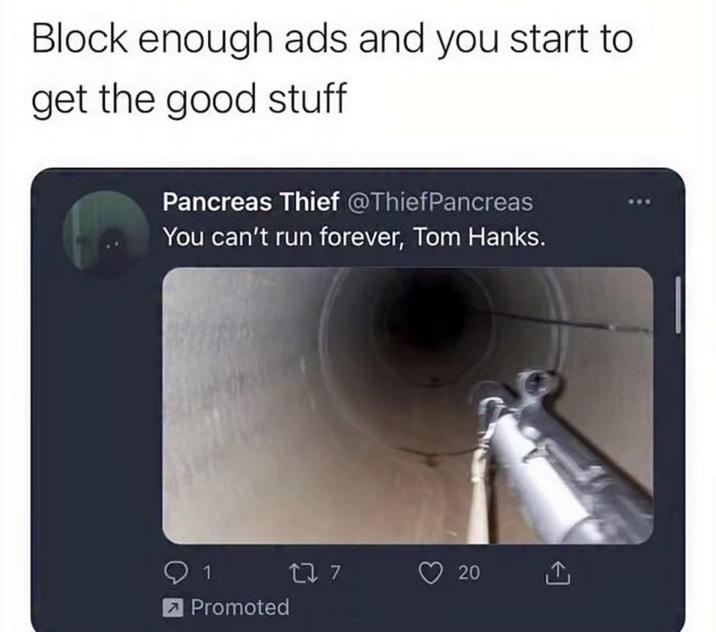This screenshot has height=632, width=716.
Task: Retweet the Pancreas Thief post
Action: pos(303,573)
